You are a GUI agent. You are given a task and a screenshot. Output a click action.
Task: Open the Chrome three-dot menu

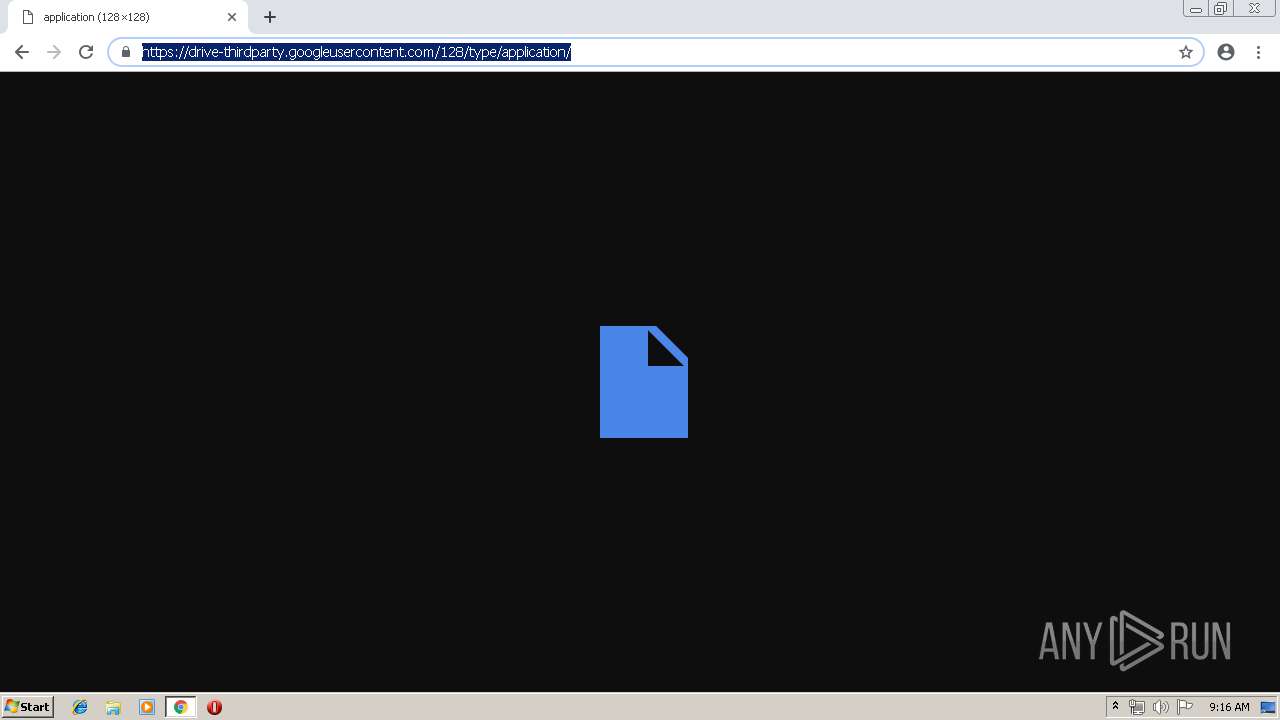click(x=1258, y=52)
